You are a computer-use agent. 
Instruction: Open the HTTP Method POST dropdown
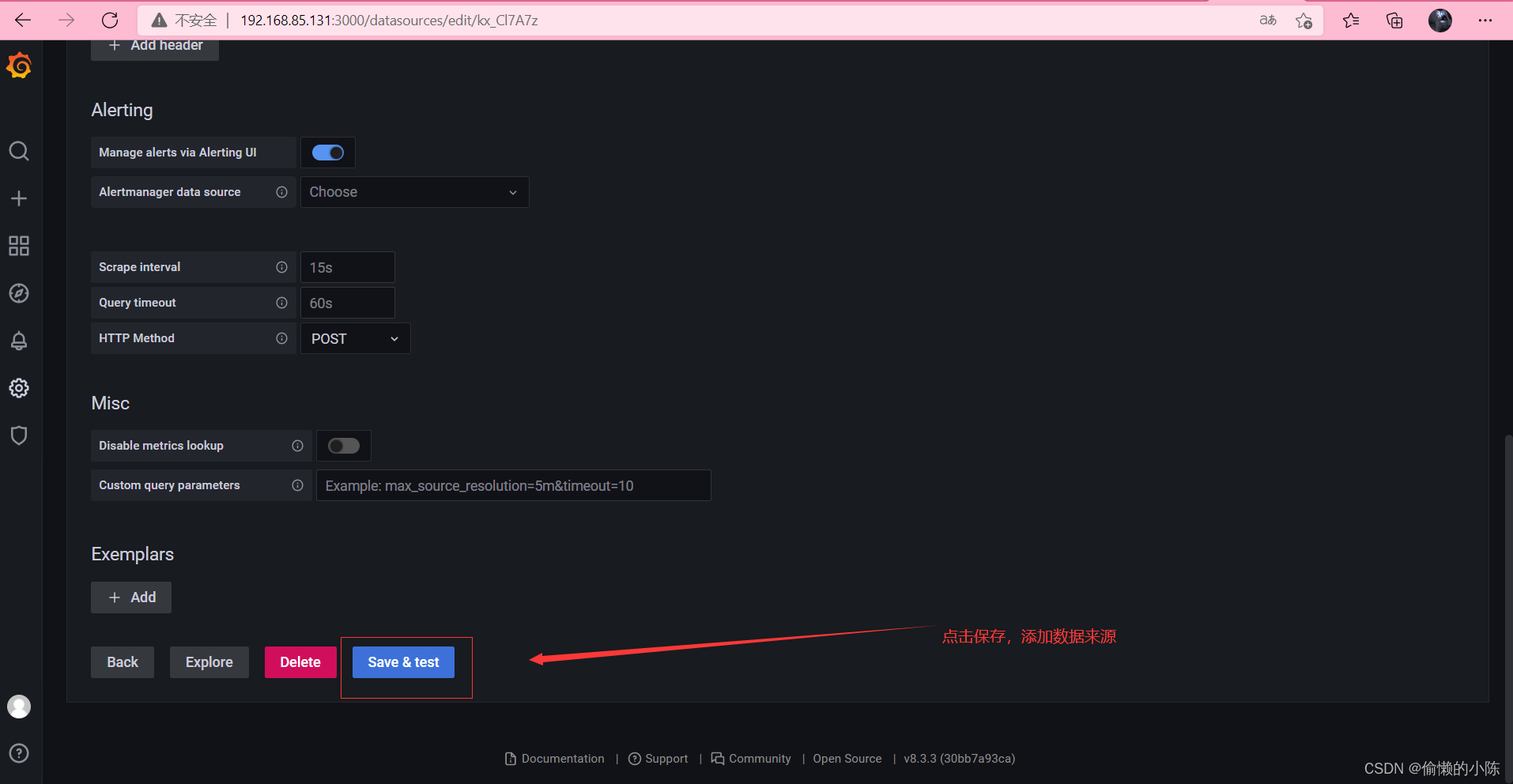coord(356,338)
